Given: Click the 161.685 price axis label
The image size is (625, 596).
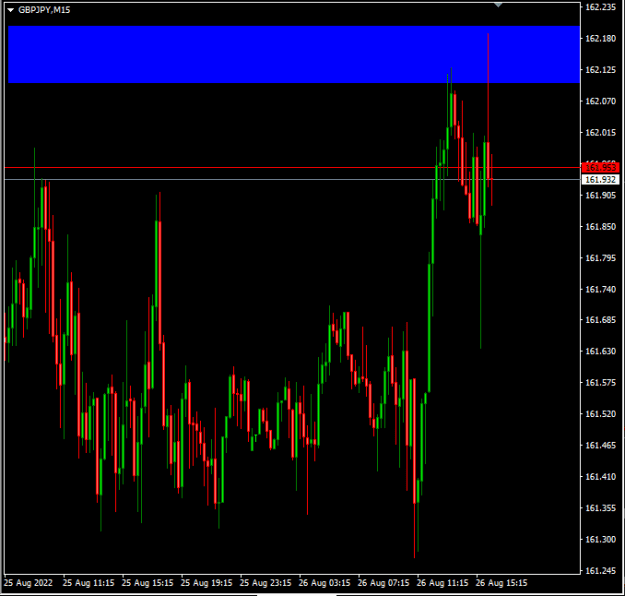Looking at the screenshot, I should click(x=600, y=320).
